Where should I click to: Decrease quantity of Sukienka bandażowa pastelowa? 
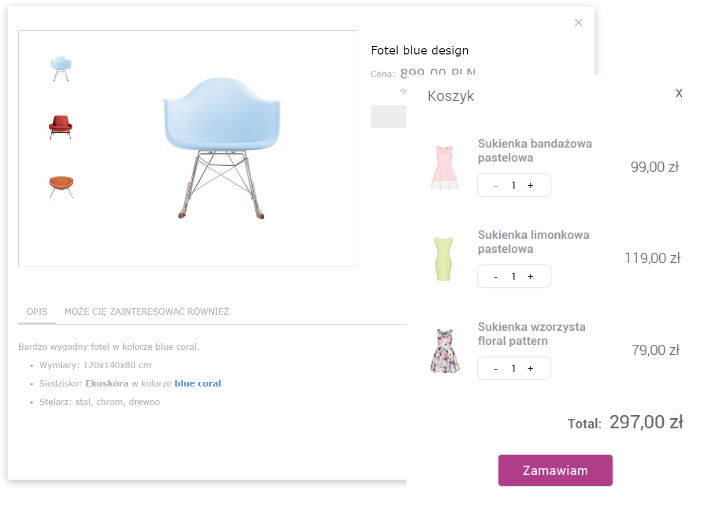point(496,185)
